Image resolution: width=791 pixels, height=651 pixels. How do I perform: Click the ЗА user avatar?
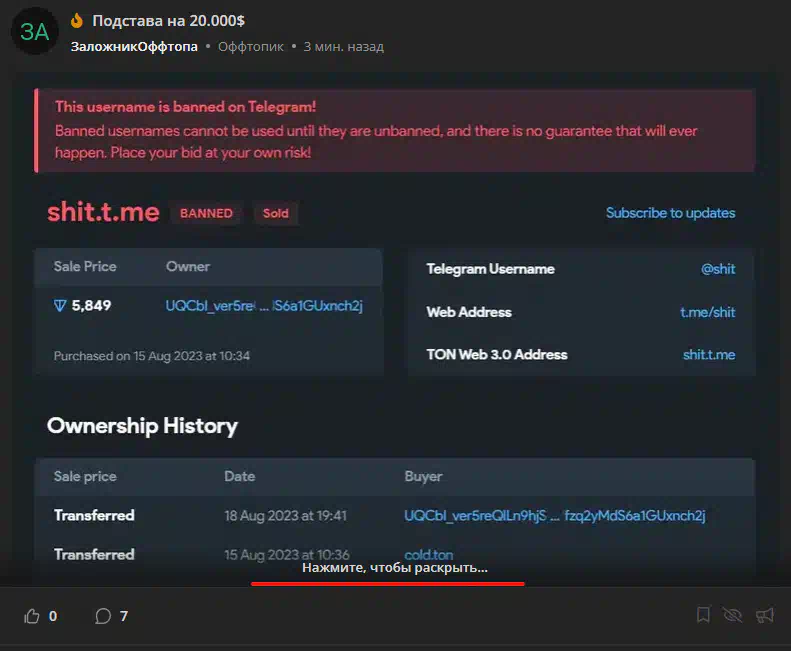[x=34, y=31]
